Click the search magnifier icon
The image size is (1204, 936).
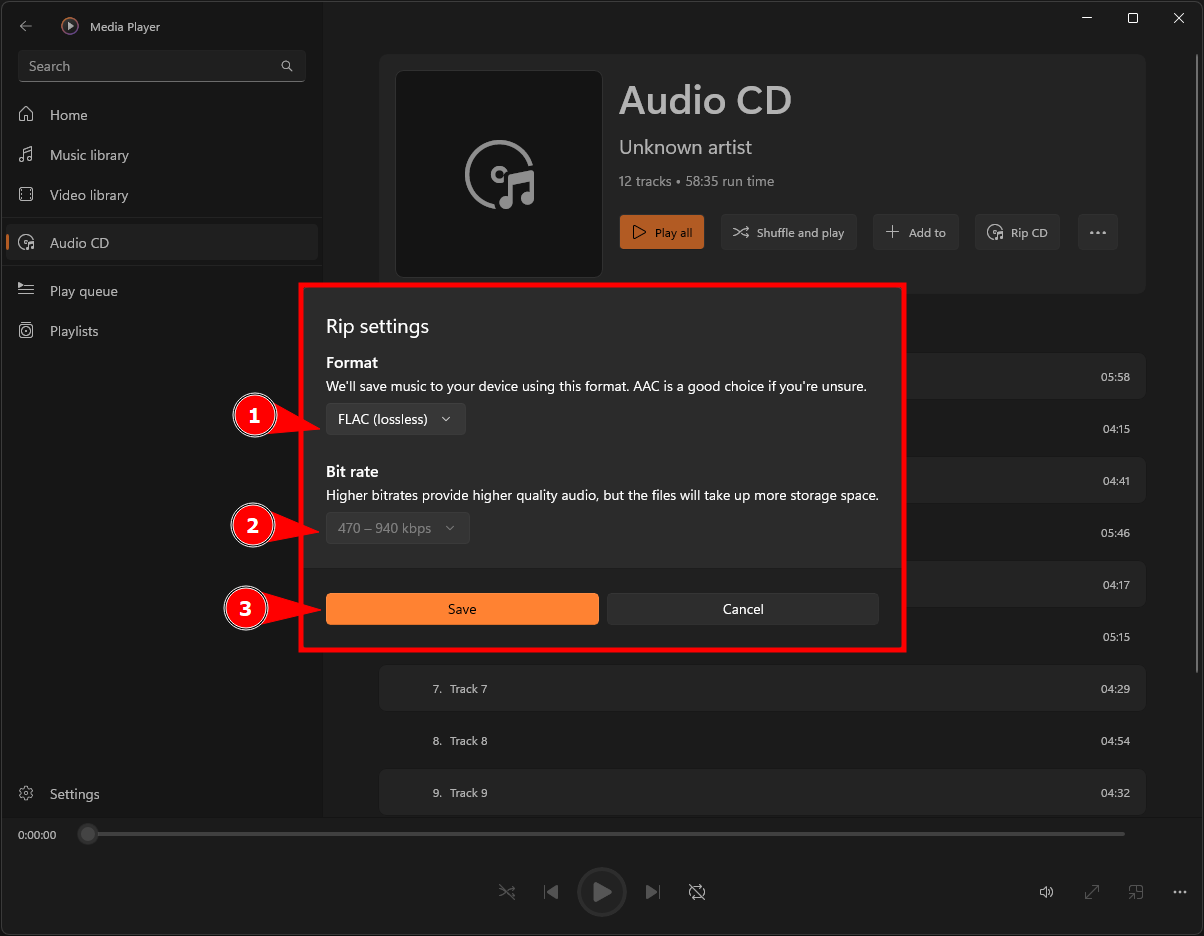tap(287, 66)
